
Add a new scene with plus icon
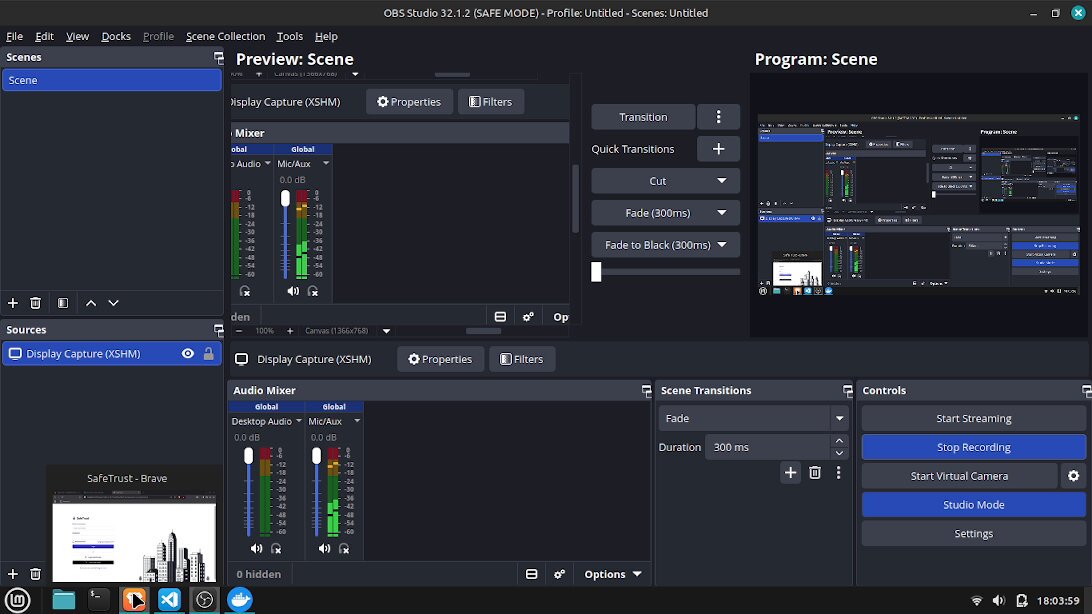[x=13, y=303]
